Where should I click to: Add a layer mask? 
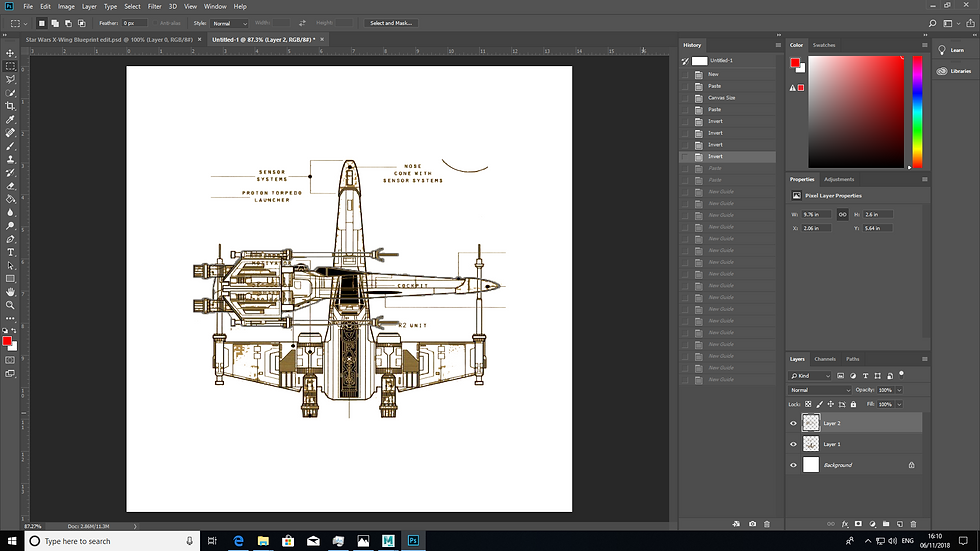coord(858,524)
